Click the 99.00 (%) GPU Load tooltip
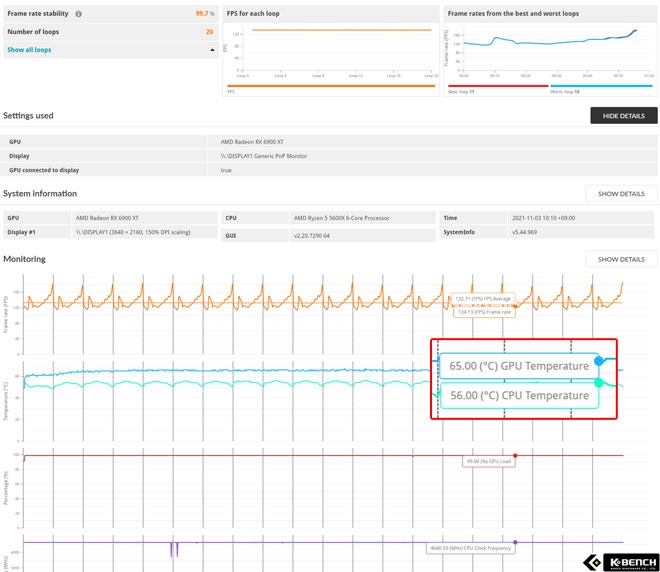The width and height of the screenshot is (660, 572). tap(489, 461)
